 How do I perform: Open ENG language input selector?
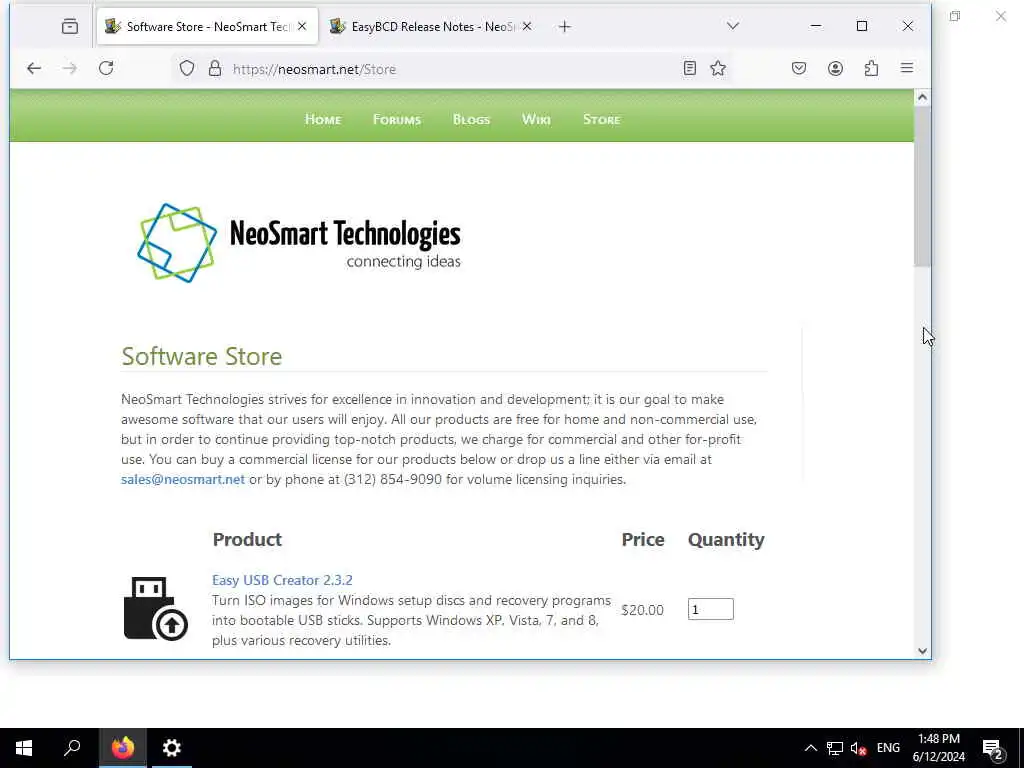(888, 748)
